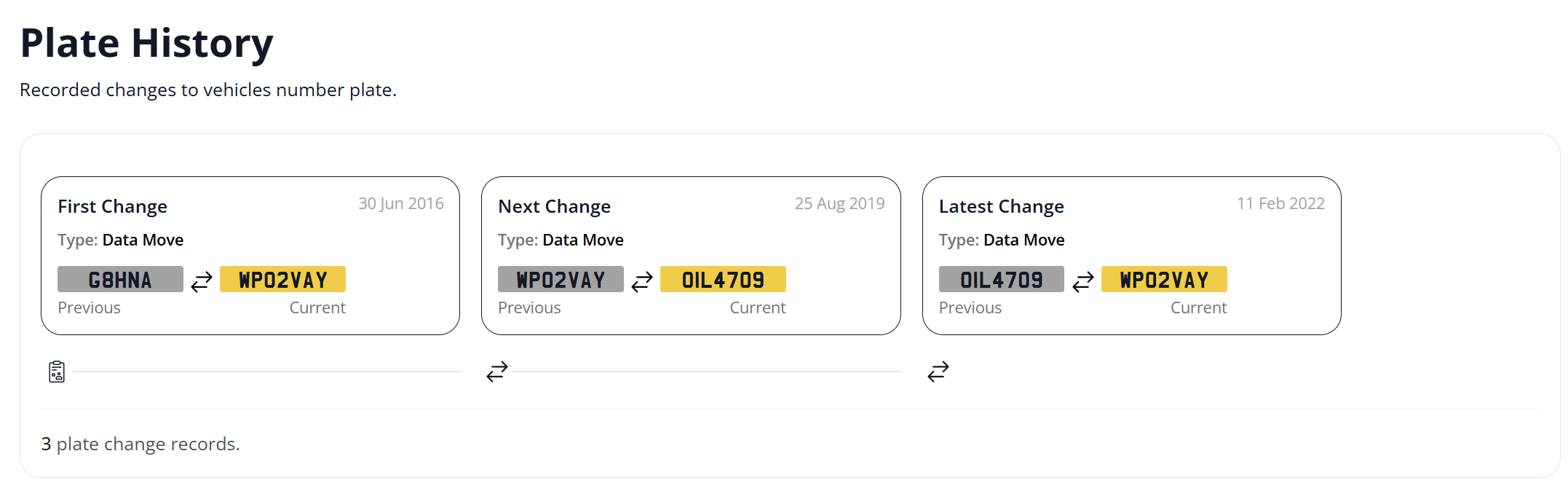Select grey OIL4709 plate in Latest Change
Screen dimensions: 1568x494
click(x=1002, y=279)
